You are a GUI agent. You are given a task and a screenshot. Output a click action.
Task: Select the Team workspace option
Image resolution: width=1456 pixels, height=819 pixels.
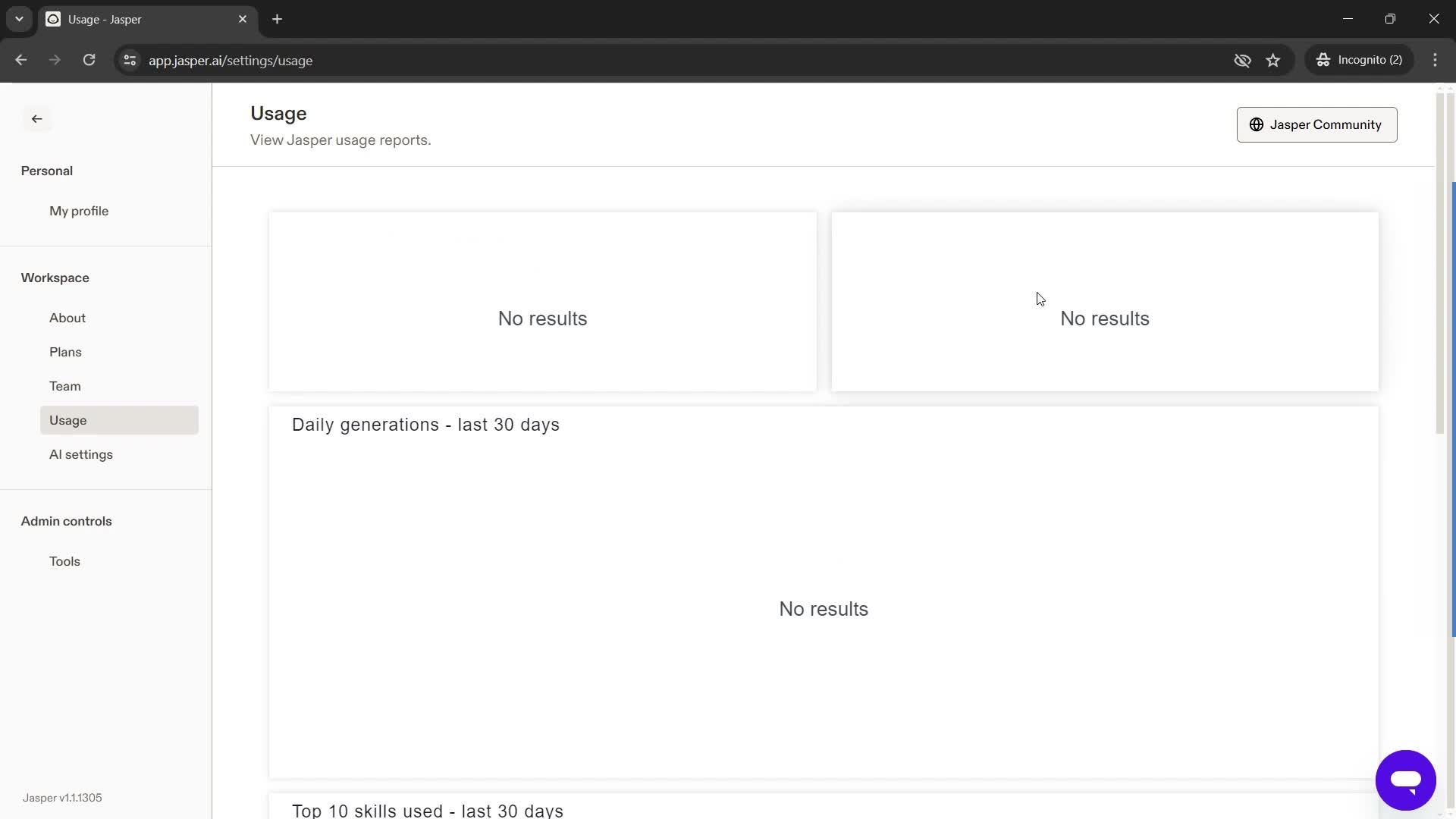pyautogui.click(x=65, y=386)
